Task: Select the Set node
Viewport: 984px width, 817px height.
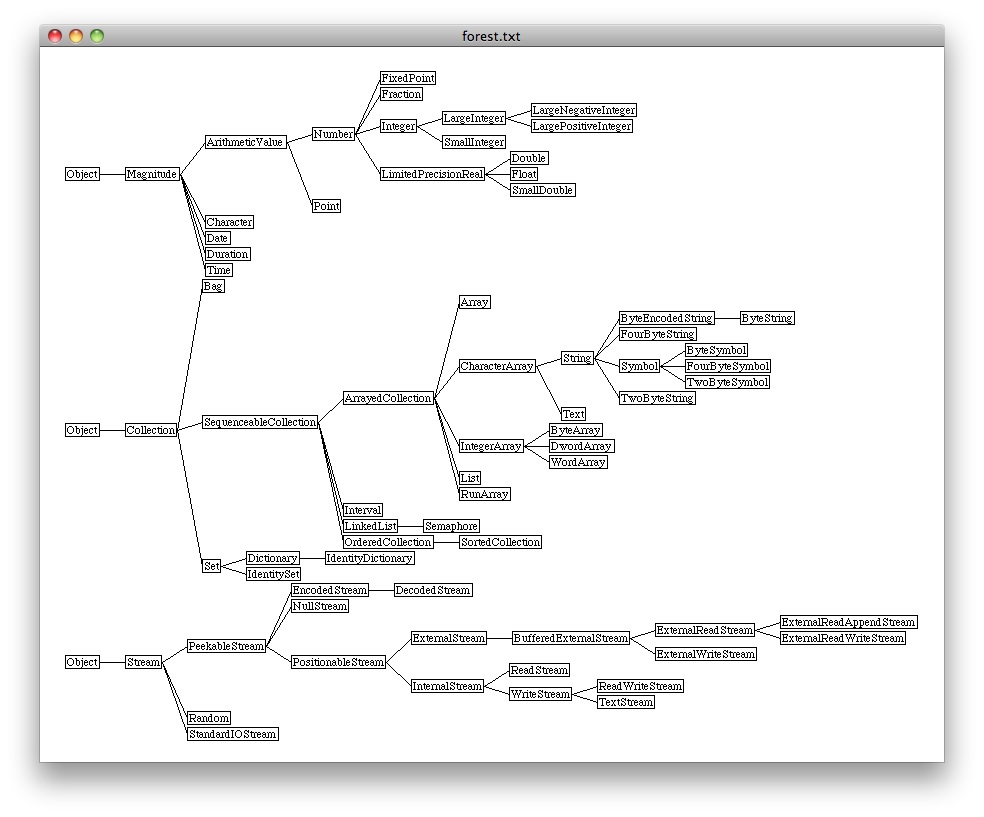Action: coord(211,566)
